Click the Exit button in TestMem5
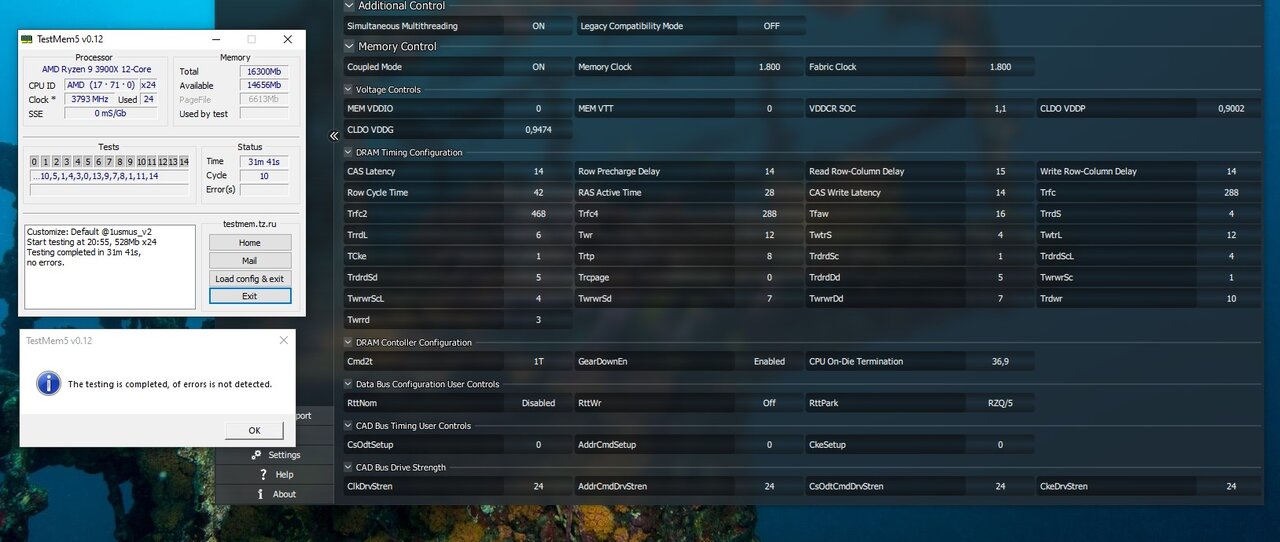This screenshot has width=1280, height=542. pos(250,296)
